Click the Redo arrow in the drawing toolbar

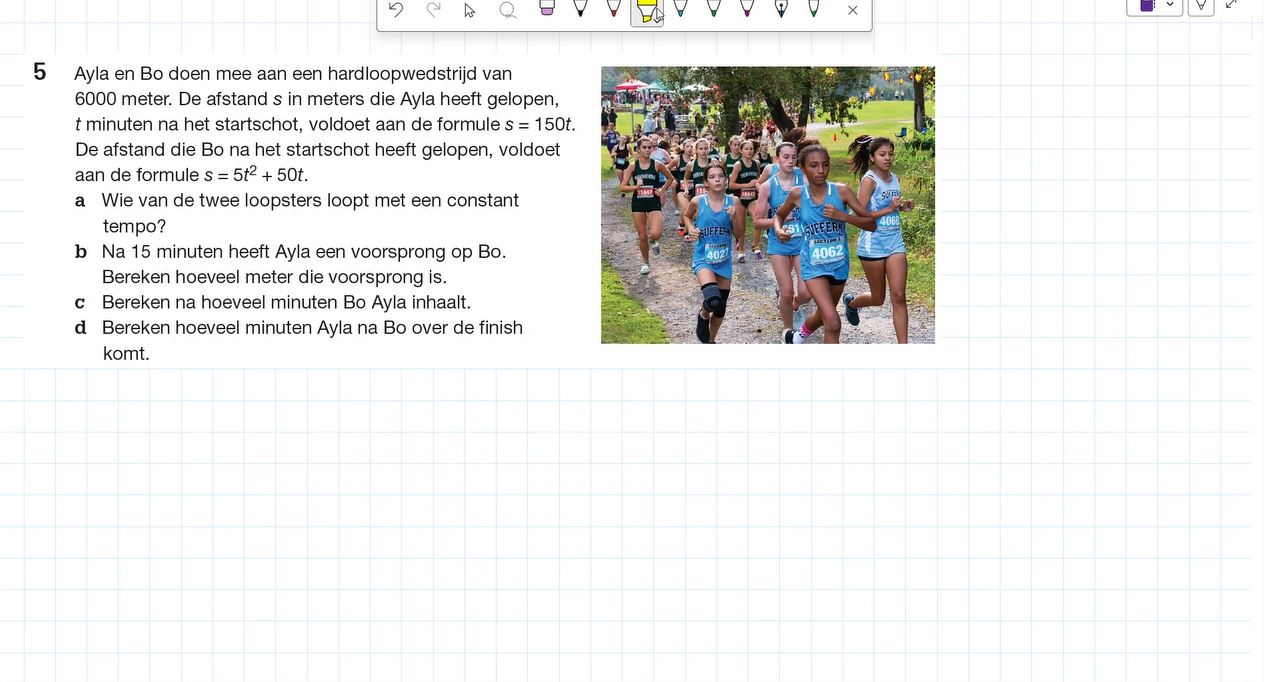click(433, 10)
